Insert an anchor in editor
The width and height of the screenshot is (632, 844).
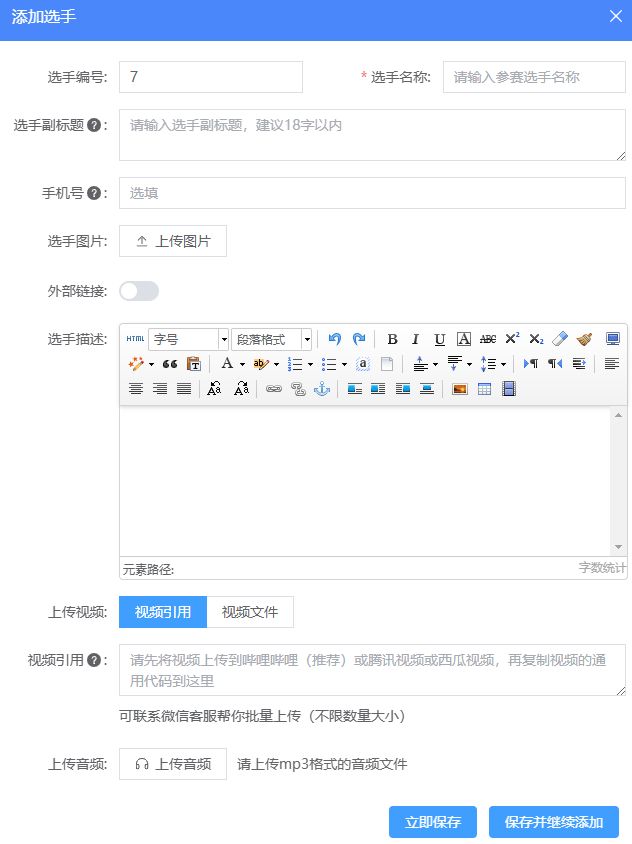tap(322, 389)
